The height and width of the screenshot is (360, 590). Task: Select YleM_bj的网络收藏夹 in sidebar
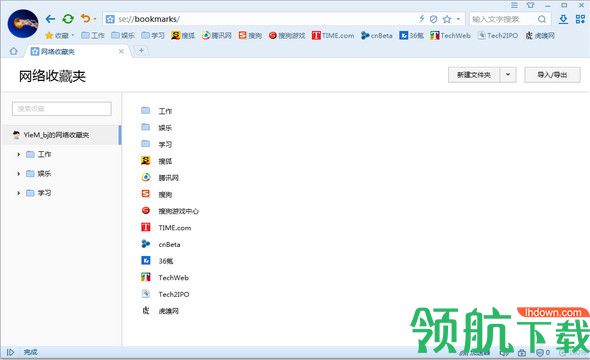tap(61, 135)
